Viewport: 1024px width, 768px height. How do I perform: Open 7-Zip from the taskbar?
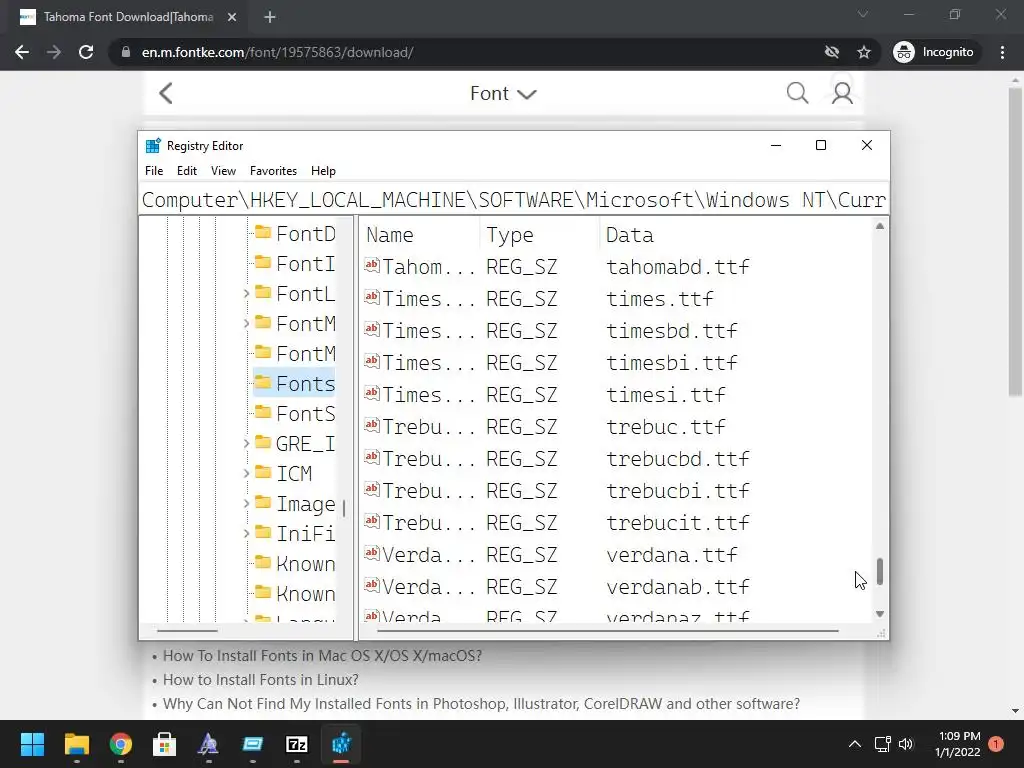[x=296, y=744]
